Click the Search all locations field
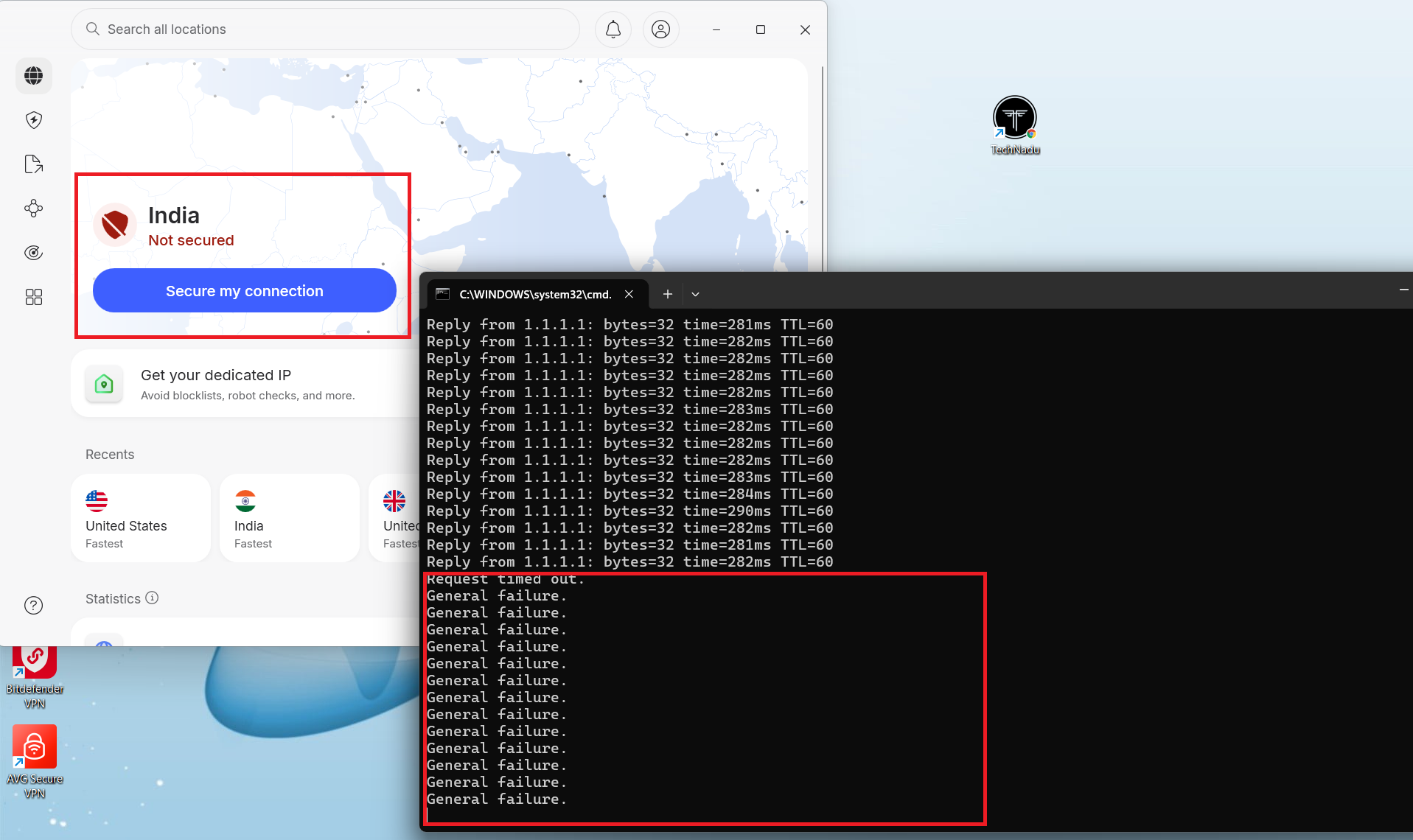Image resolution: width=1413 pixels, height=840 pixels. [325, 29]
